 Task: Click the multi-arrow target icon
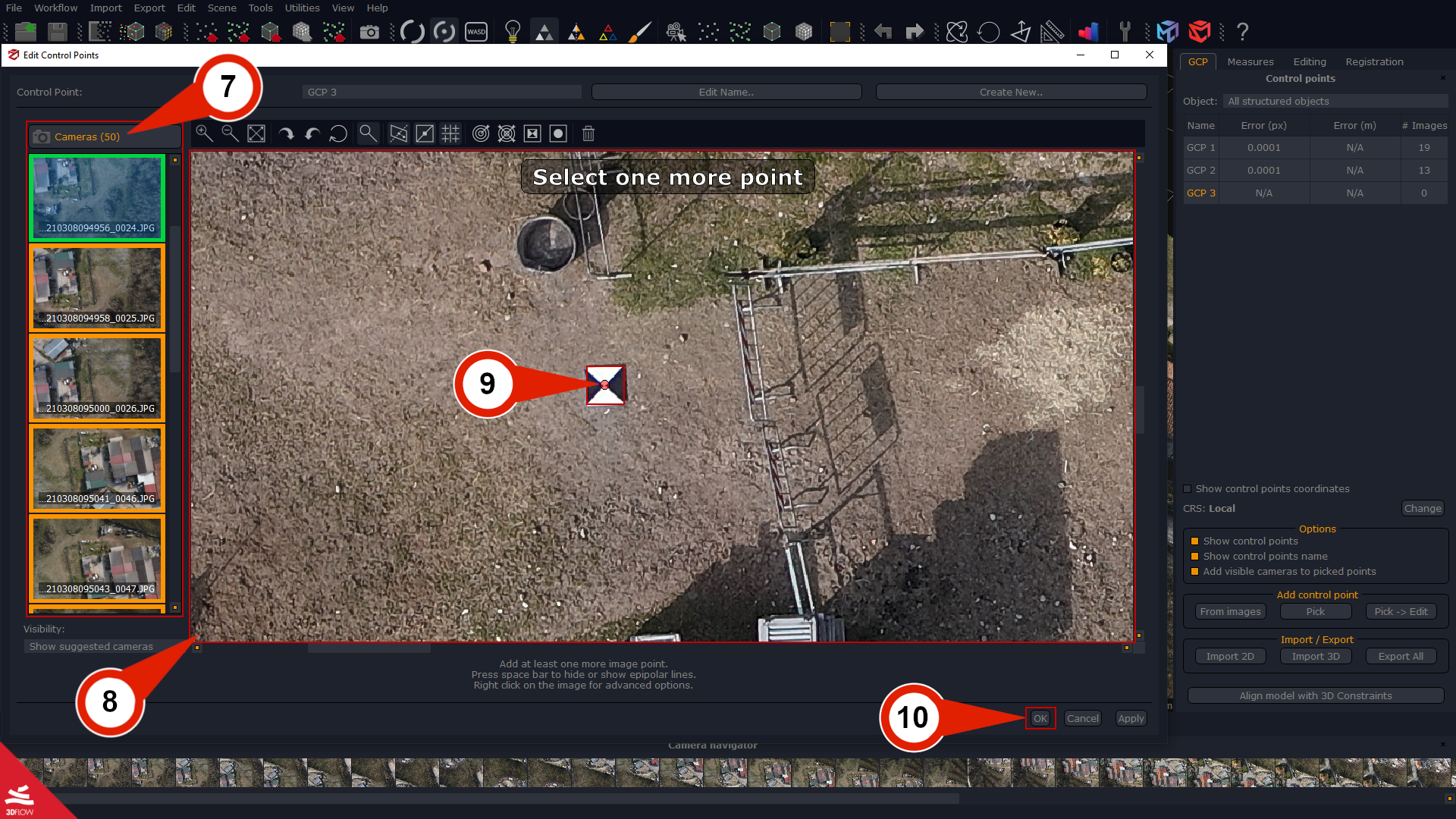point(507,133)
